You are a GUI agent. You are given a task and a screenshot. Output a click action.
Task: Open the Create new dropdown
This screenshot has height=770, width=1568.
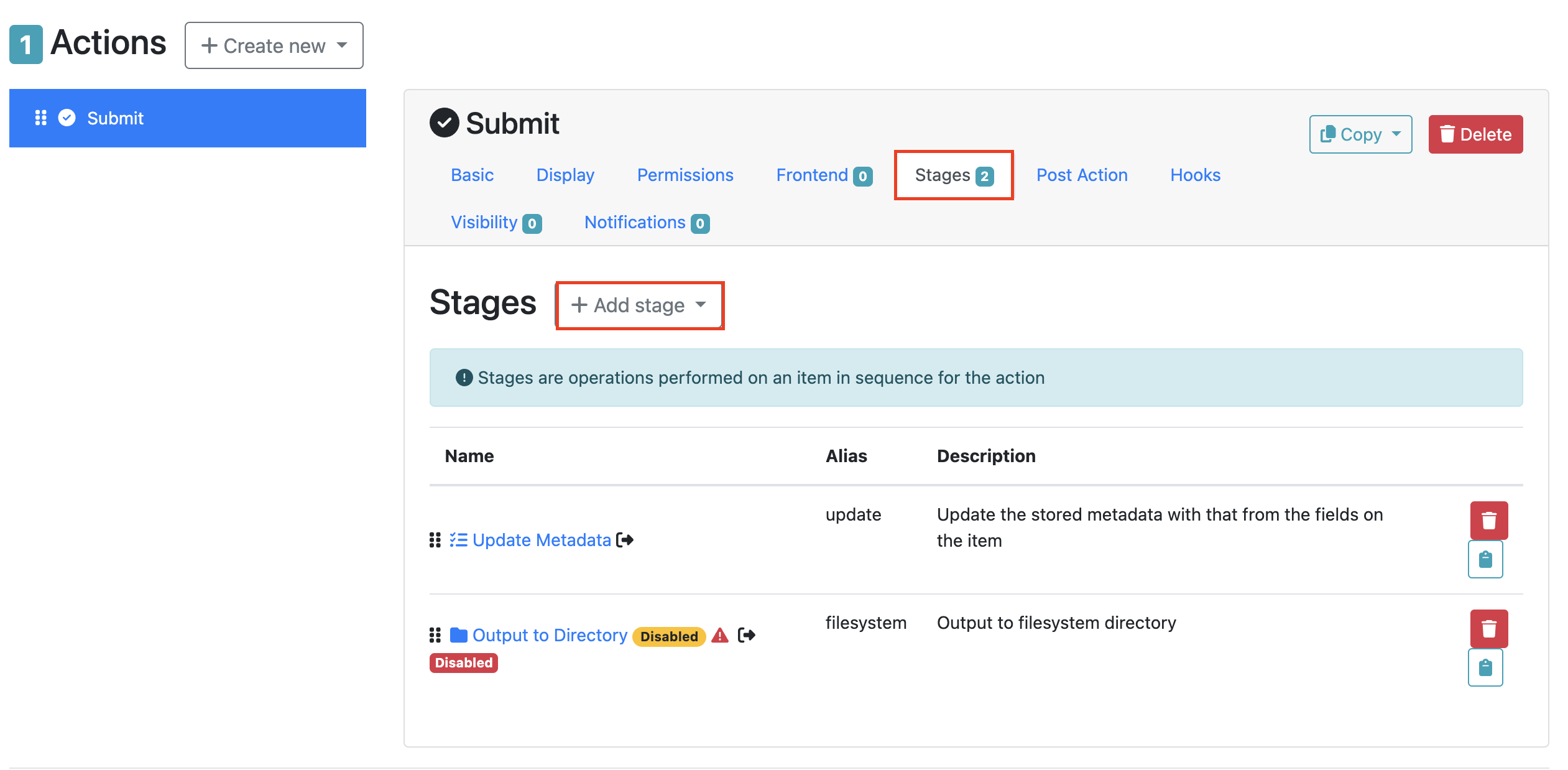[x=274, y=45]
